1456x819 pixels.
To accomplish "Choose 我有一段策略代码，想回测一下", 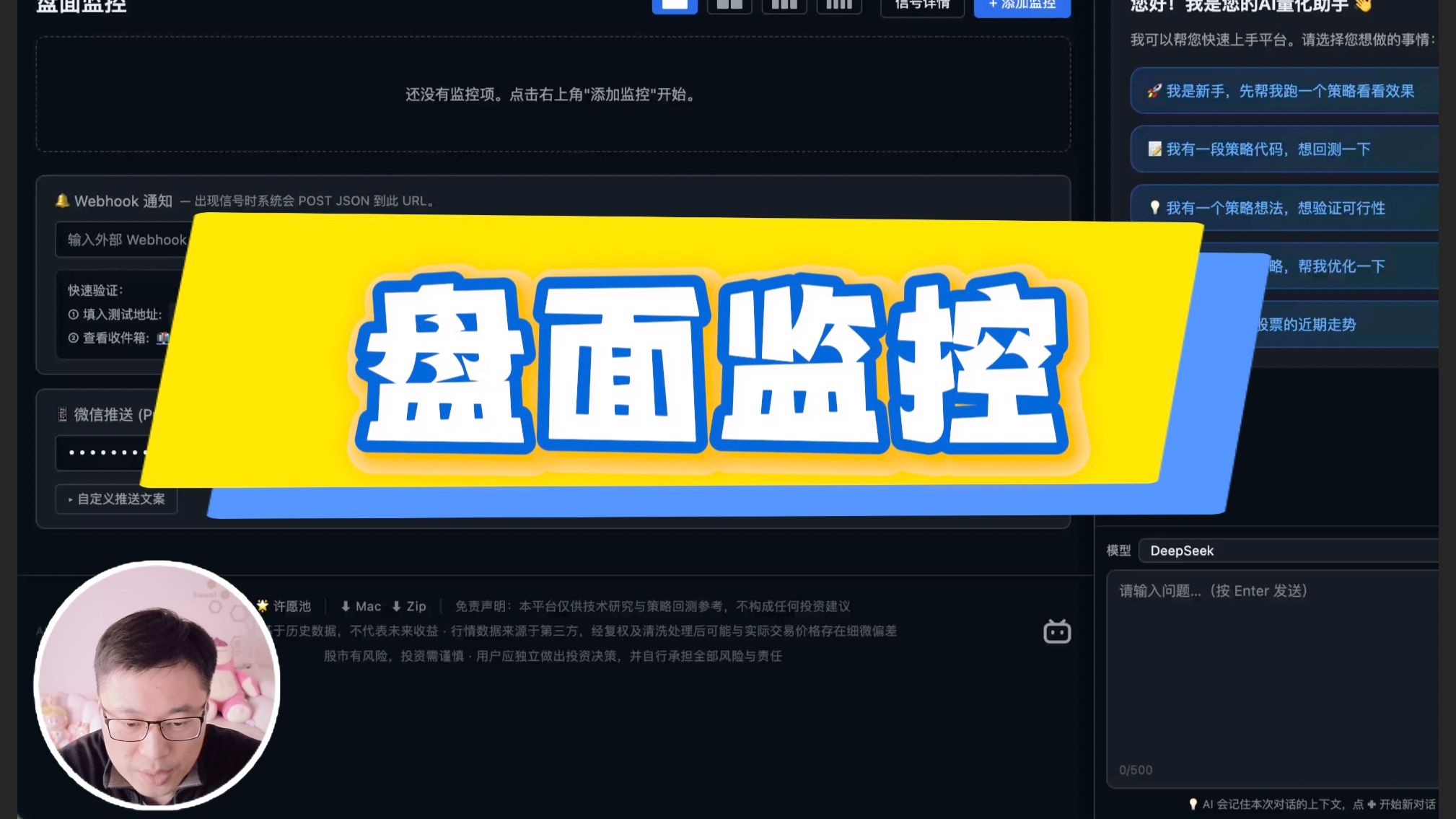I will 1284,149.
